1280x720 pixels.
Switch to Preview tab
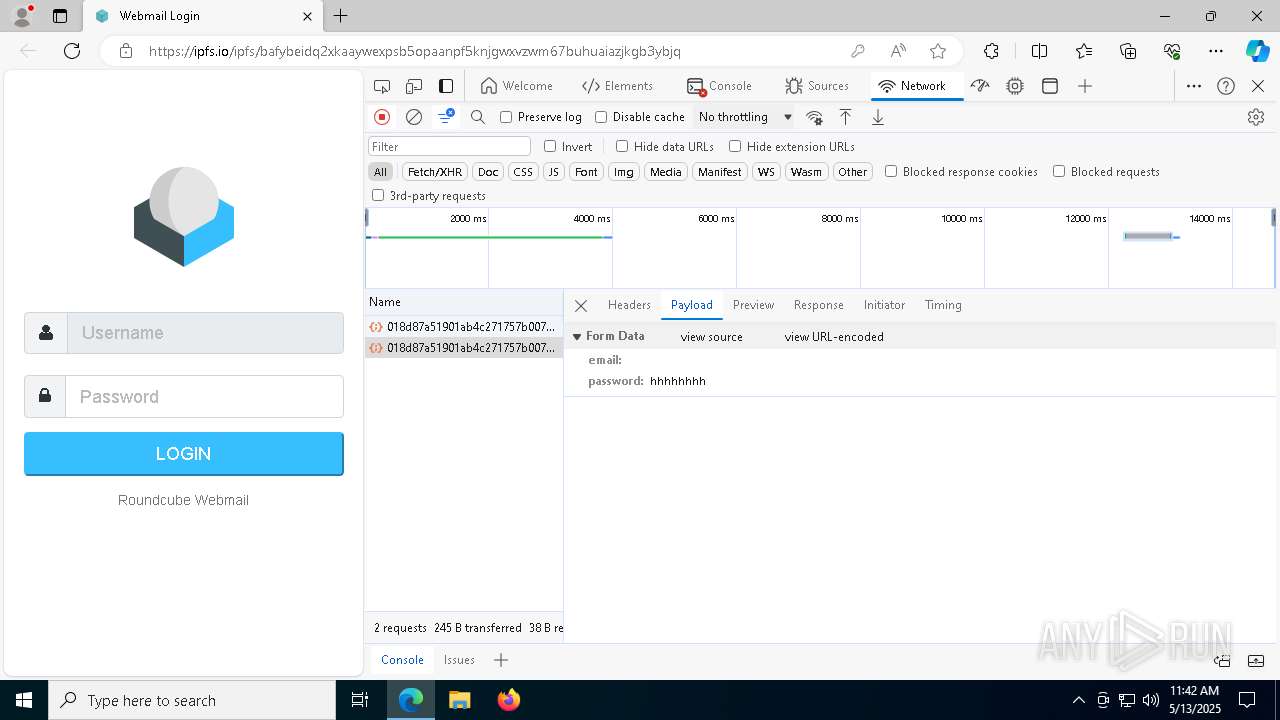pyautogui.click(x=753, y=305)
